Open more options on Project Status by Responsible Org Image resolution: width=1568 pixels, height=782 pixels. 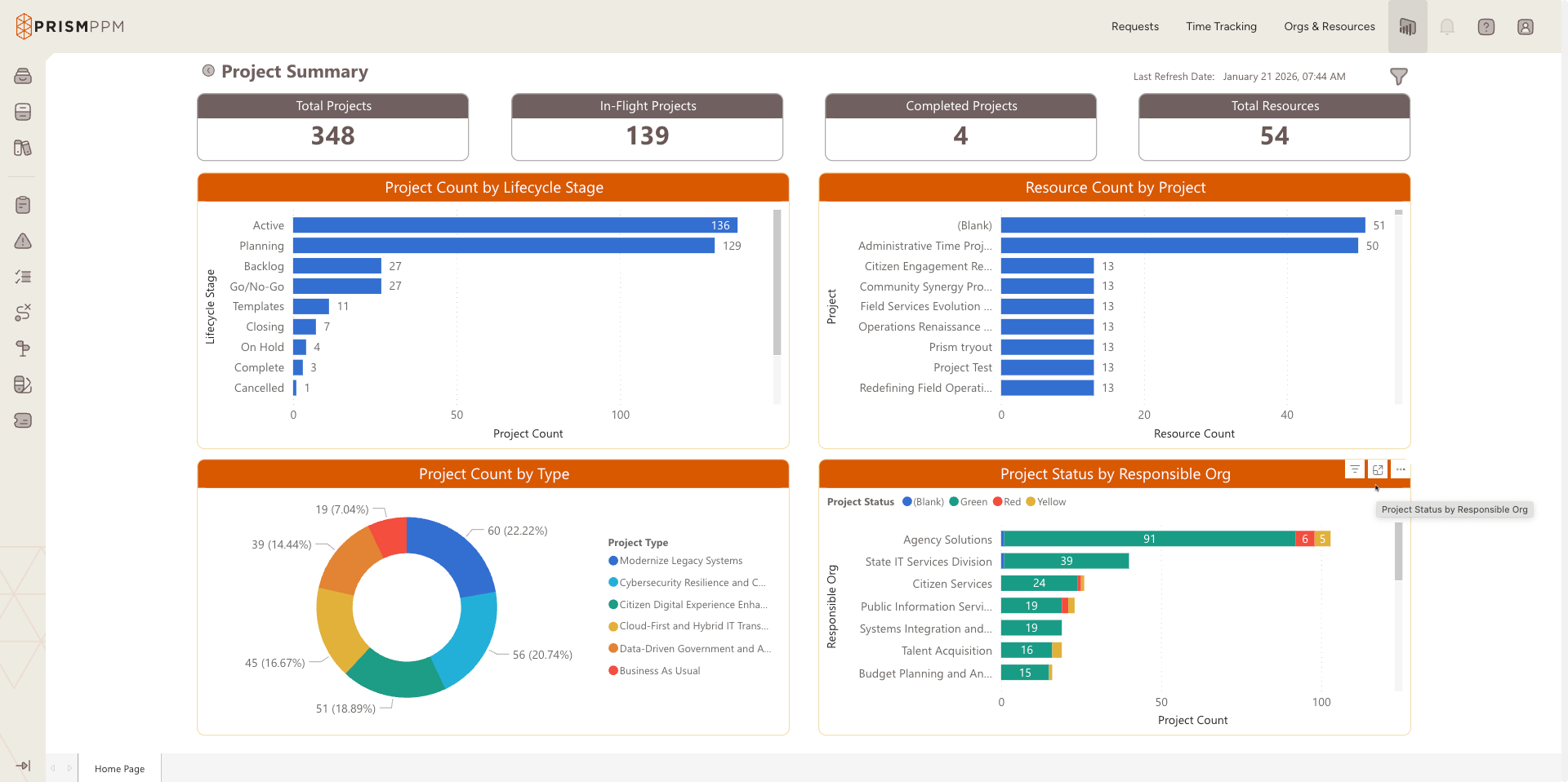[x=1401, y=469]
